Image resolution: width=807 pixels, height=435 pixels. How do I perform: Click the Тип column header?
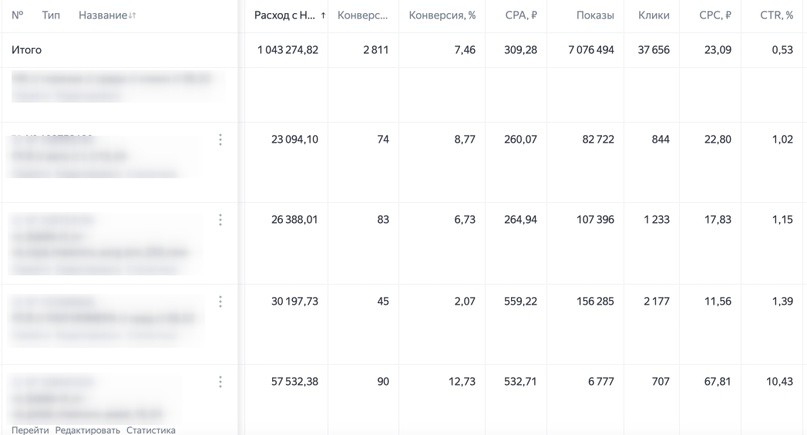coord(51,15)
